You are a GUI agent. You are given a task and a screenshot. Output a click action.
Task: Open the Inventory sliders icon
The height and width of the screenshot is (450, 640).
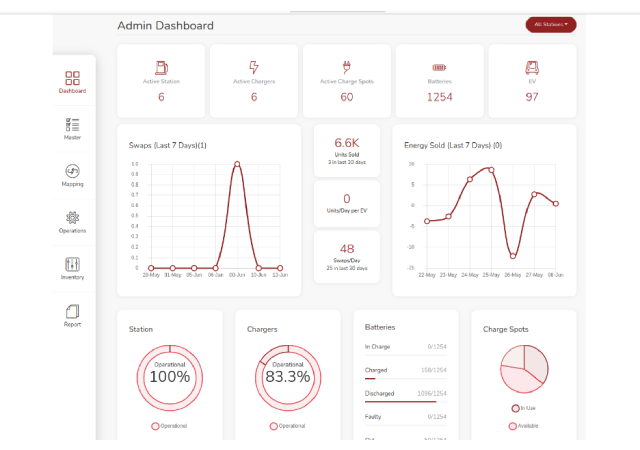click(72, 264)
